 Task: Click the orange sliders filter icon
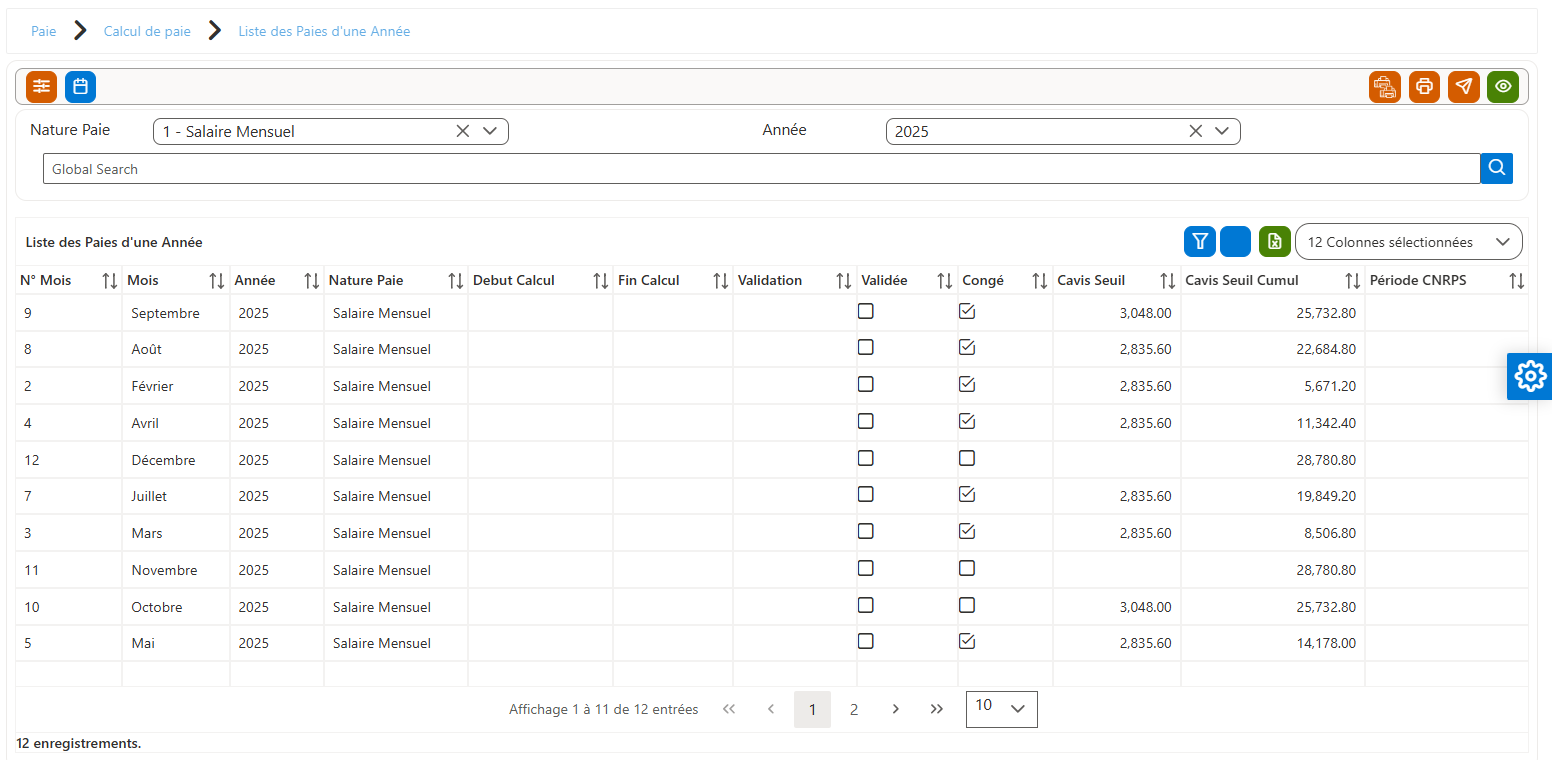42,87
